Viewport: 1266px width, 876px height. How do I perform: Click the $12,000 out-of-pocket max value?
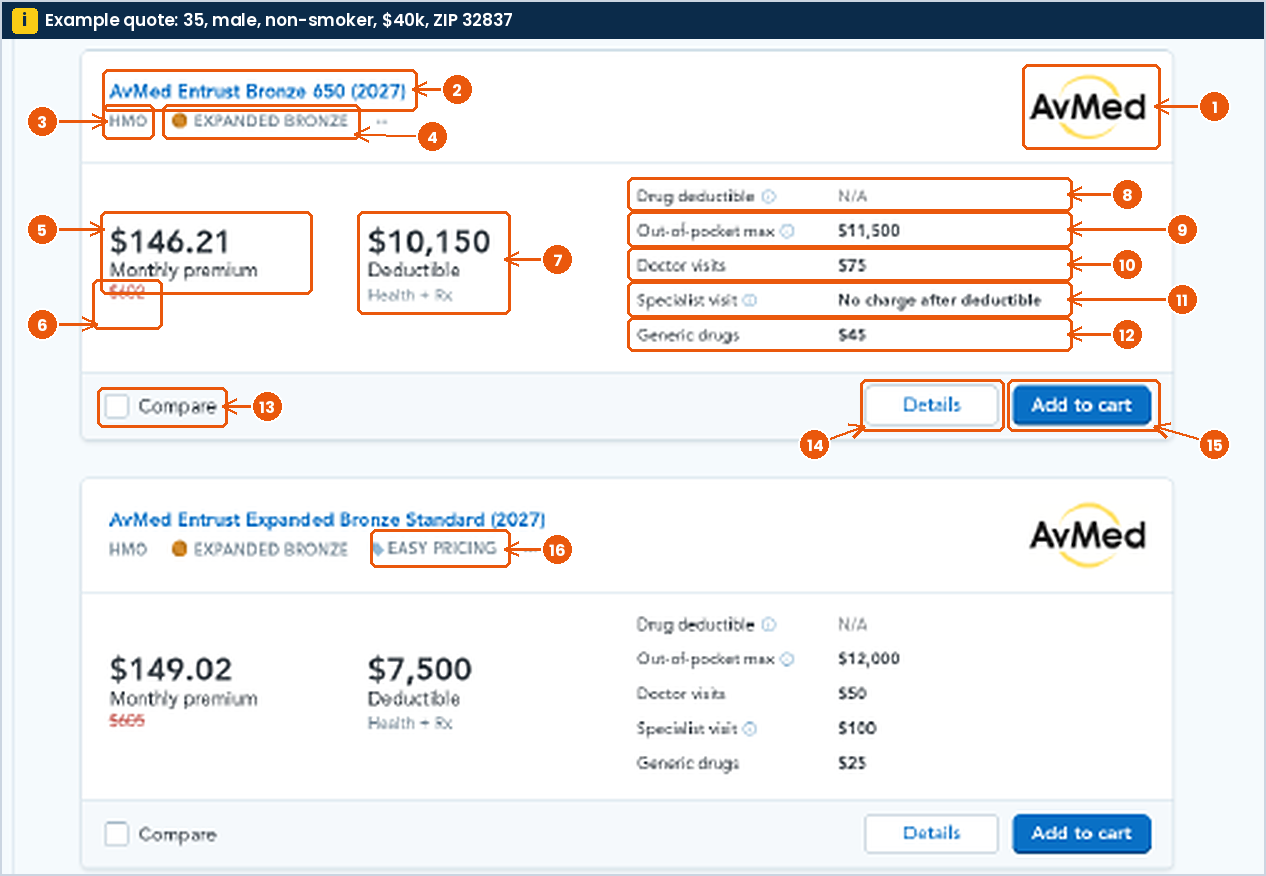tap(869, 659)
